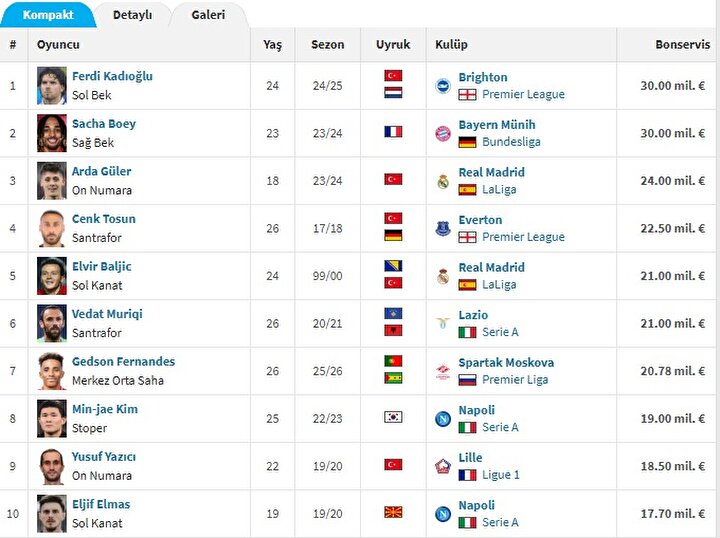Click Napoli logo in Min-jae Kim row
This screenshot has height=538, width=720.
coord(443,419)
